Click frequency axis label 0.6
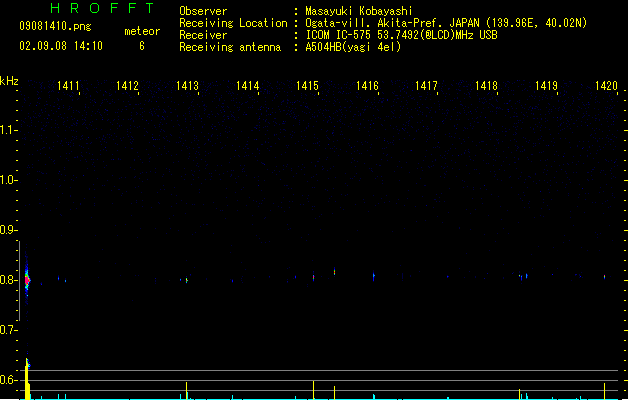Screen dimensions: 629x400 tap(8, 380)
